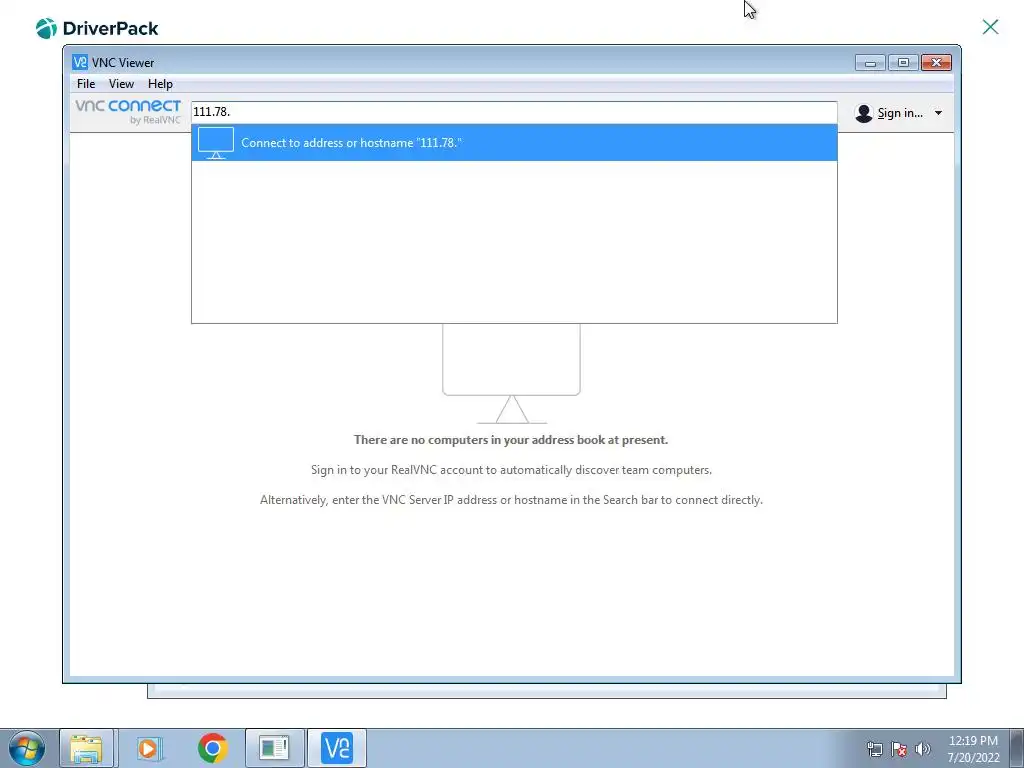This screenshot has width=1024, height=768.
Task: Launch Windows Media Player from the taskbar
Action: point(149,748)
